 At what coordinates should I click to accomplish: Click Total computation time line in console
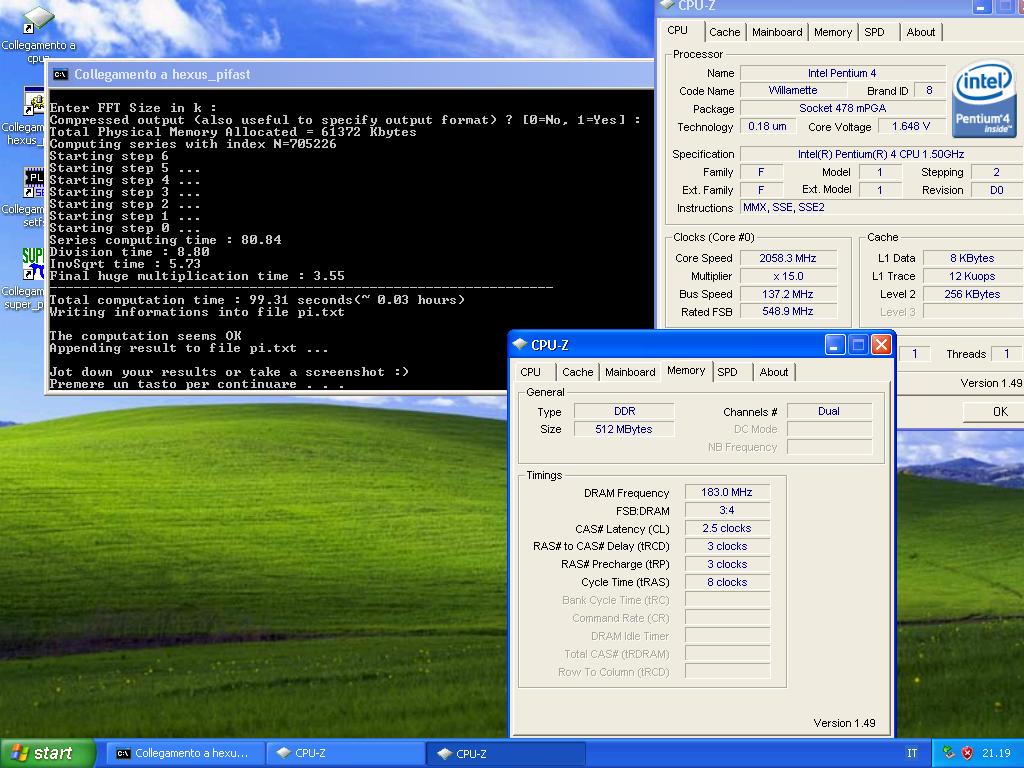click(257, 300)
